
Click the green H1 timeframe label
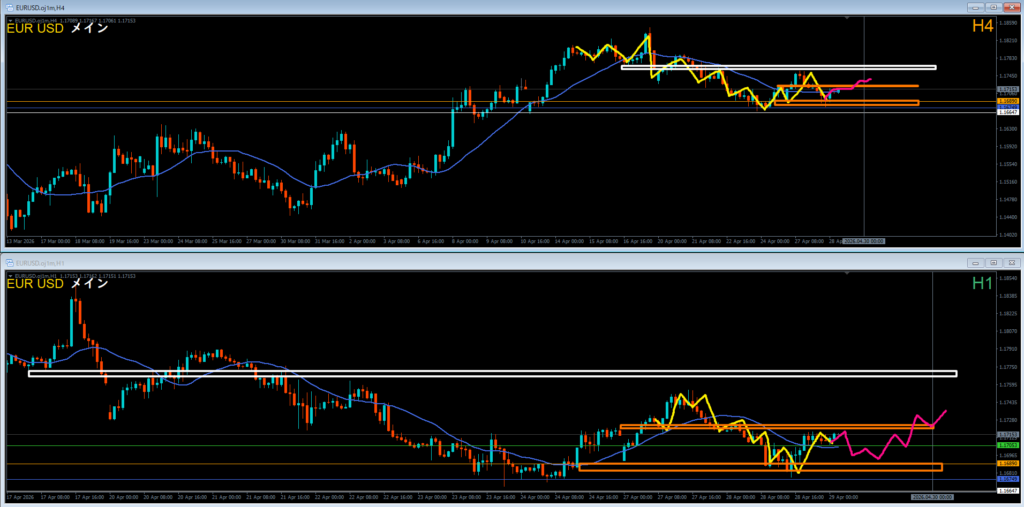tap(983, 283)
